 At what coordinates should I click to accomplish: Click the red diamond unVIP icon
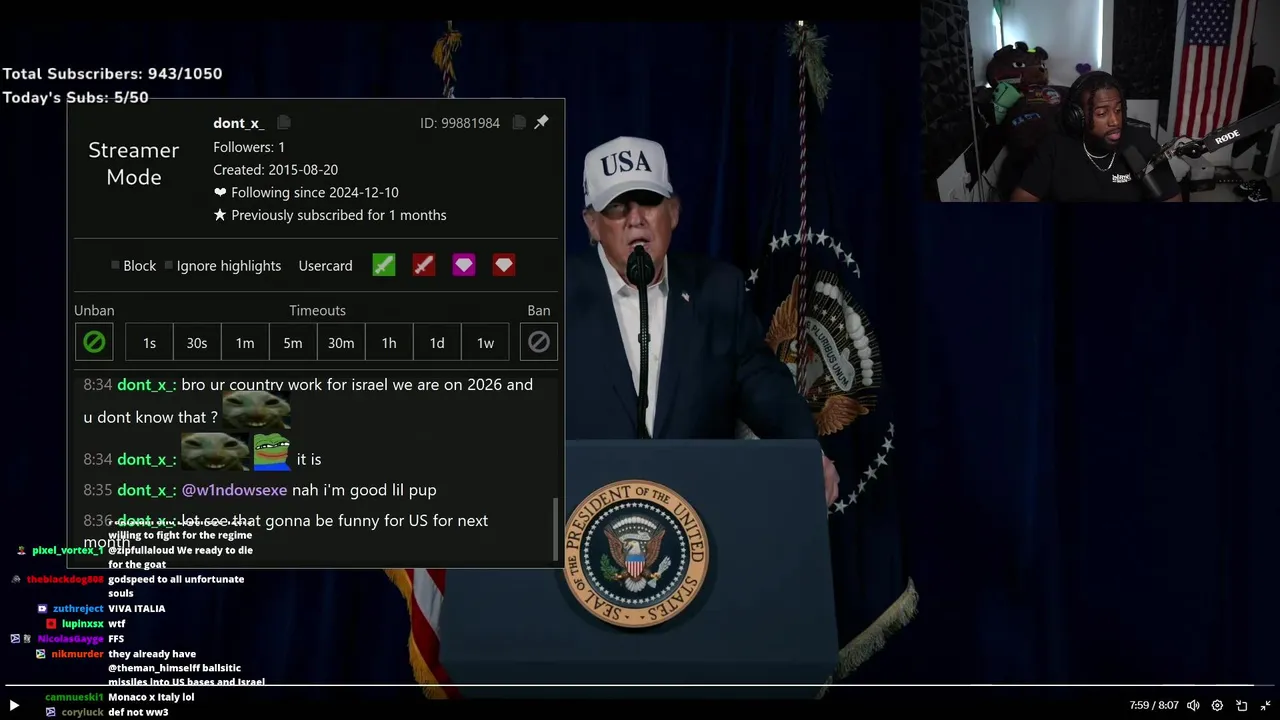pyautogui.click(x=504, y=265)
